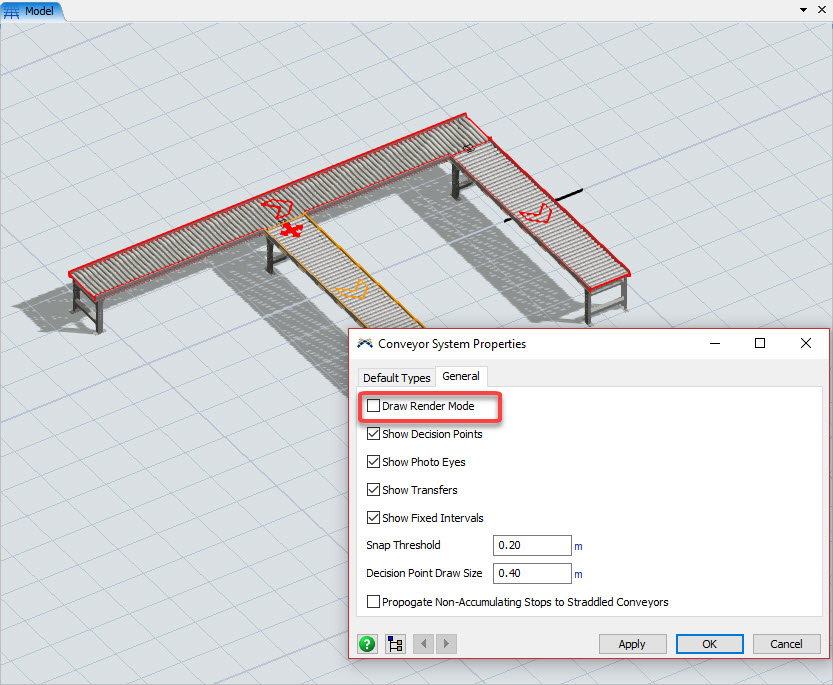Image resolution: width=833 pixels, height=685 pixels.
Task: Confirm the dialog with OK
Action: pyautogui.click(x=709, y=644)
